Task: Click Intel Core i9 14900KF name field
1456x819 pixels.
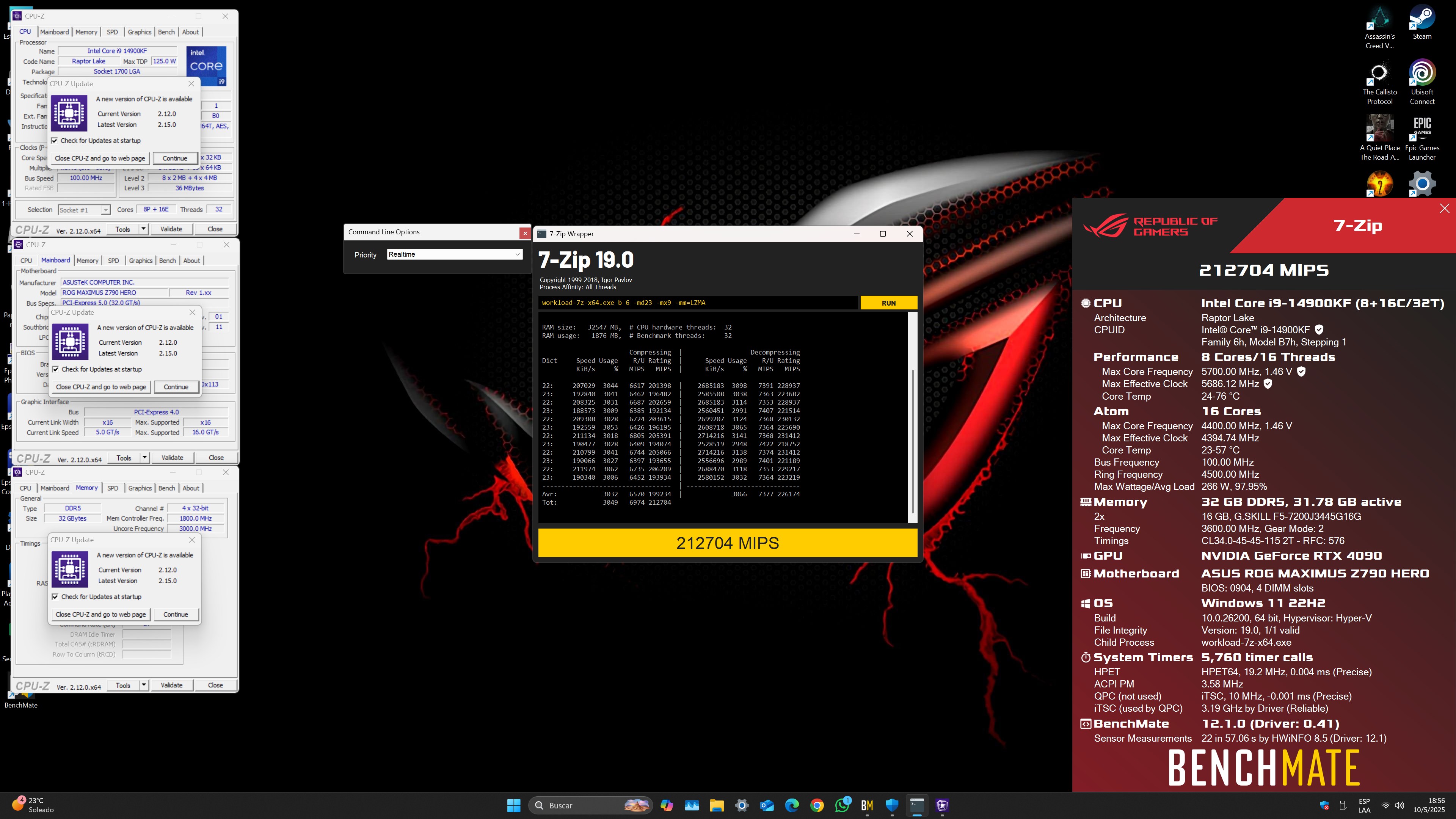Action: [117, 51]
